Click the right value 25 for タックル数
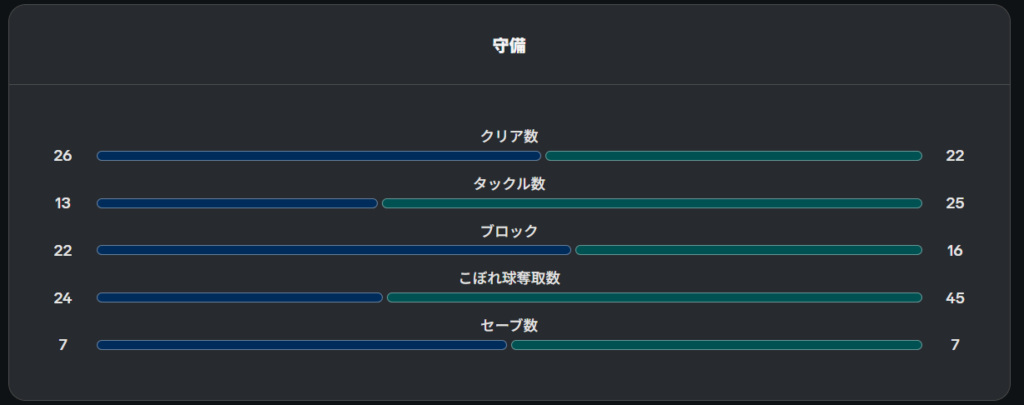 click(955, 203)
